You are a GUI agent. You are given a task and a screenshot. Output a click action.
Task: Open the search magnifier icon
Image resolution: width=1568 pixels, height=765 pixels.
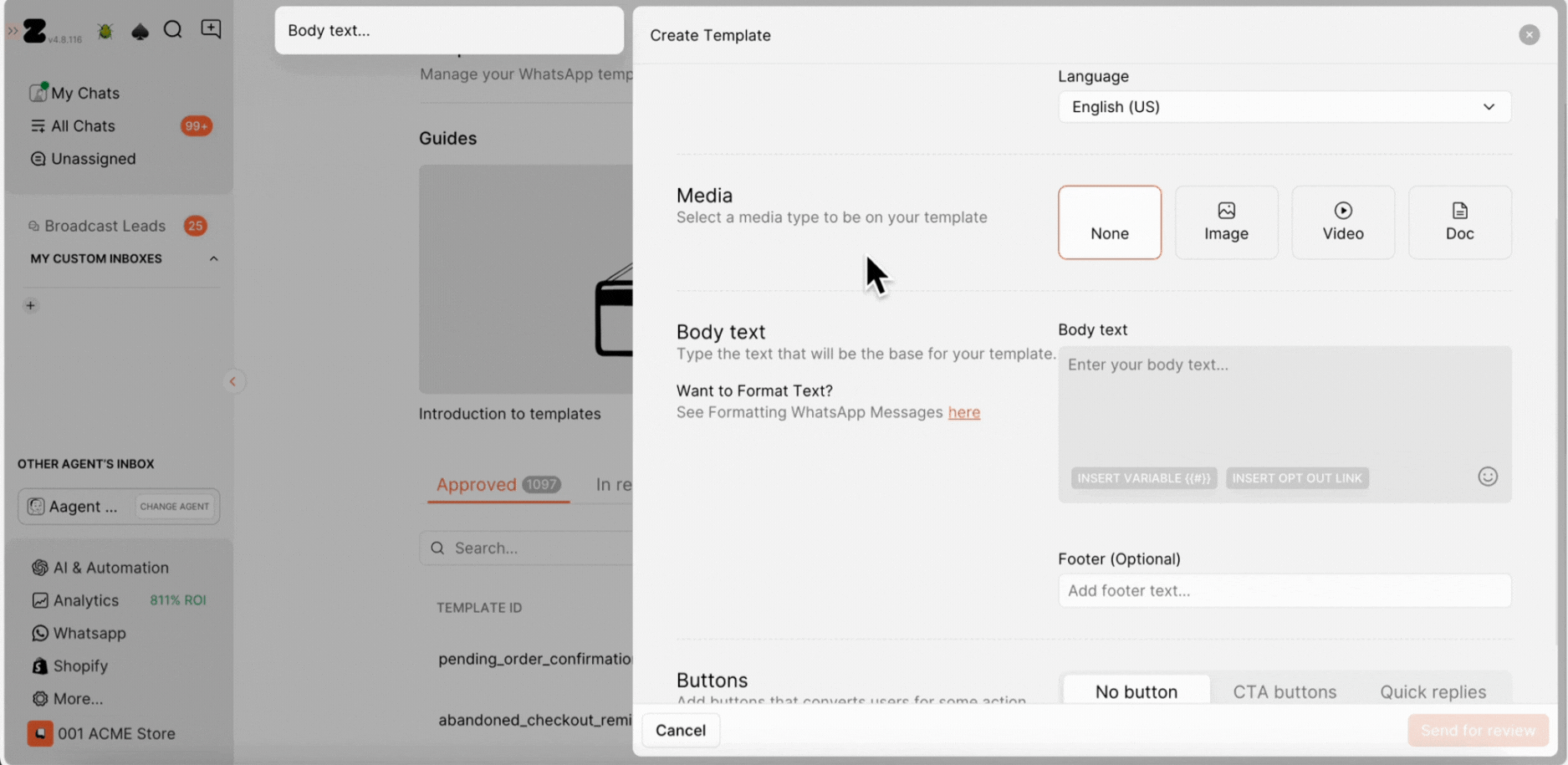173,30
